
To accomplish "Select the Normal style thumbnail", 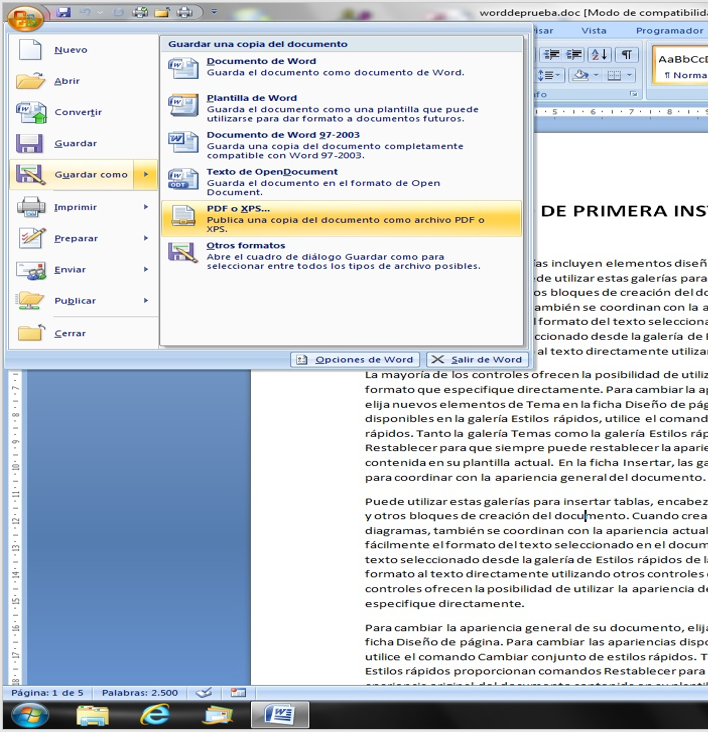I will click(x=680, y=65).
